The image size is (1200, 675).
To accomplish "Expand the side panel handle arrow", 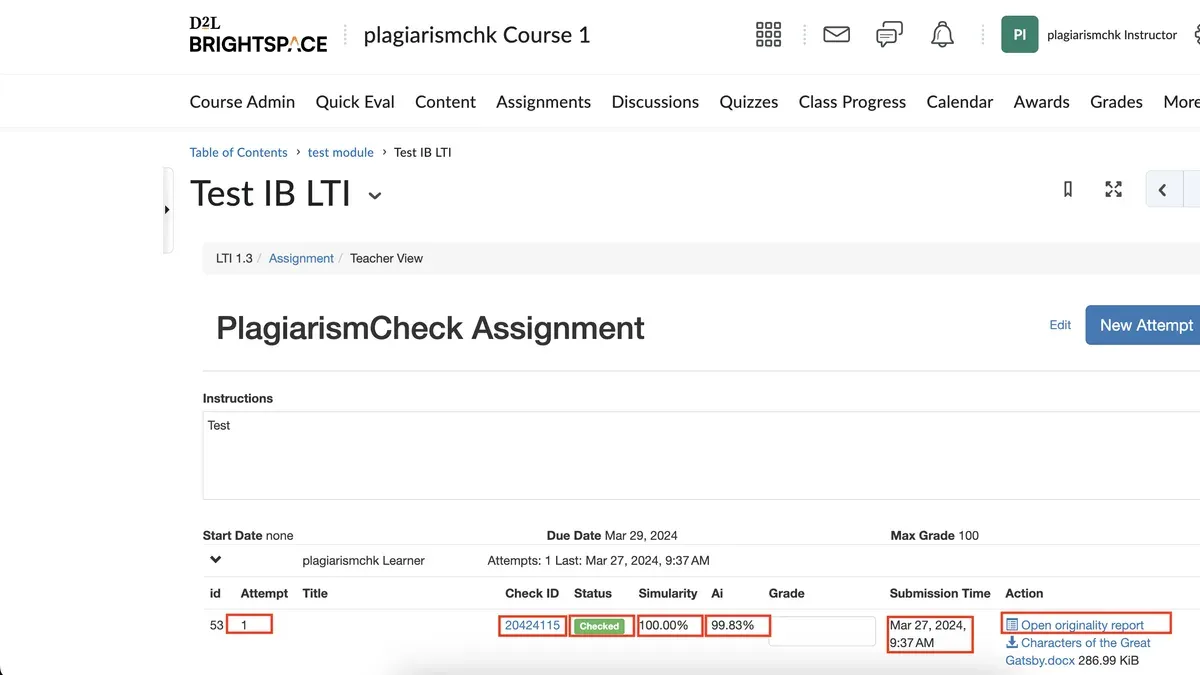I will pos(167,210).
